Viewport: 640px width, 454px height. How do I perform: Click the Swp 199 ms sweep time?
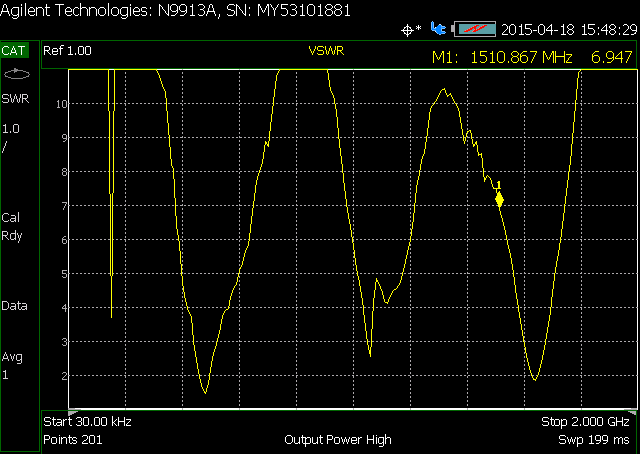tap(594, 440)
